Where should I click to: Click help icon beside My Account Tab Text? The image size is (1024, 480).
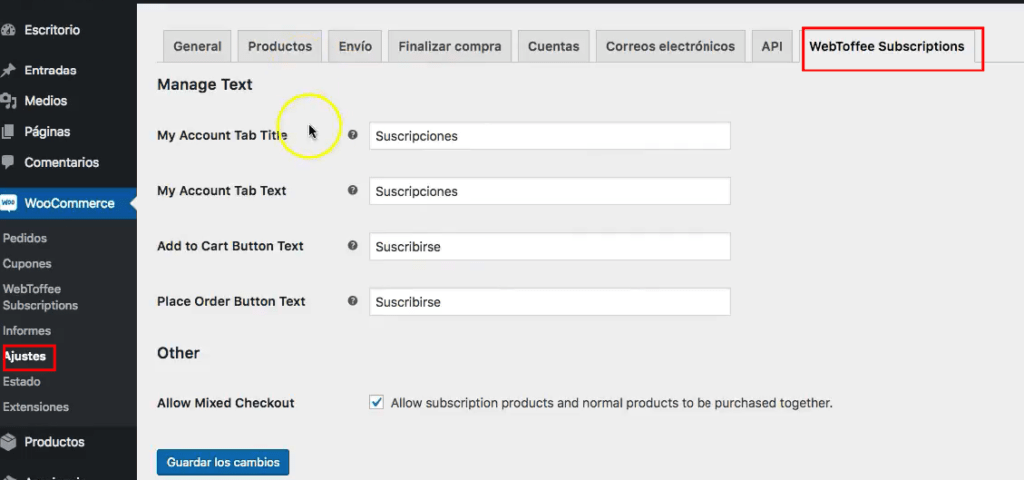[x=353, y=190]
